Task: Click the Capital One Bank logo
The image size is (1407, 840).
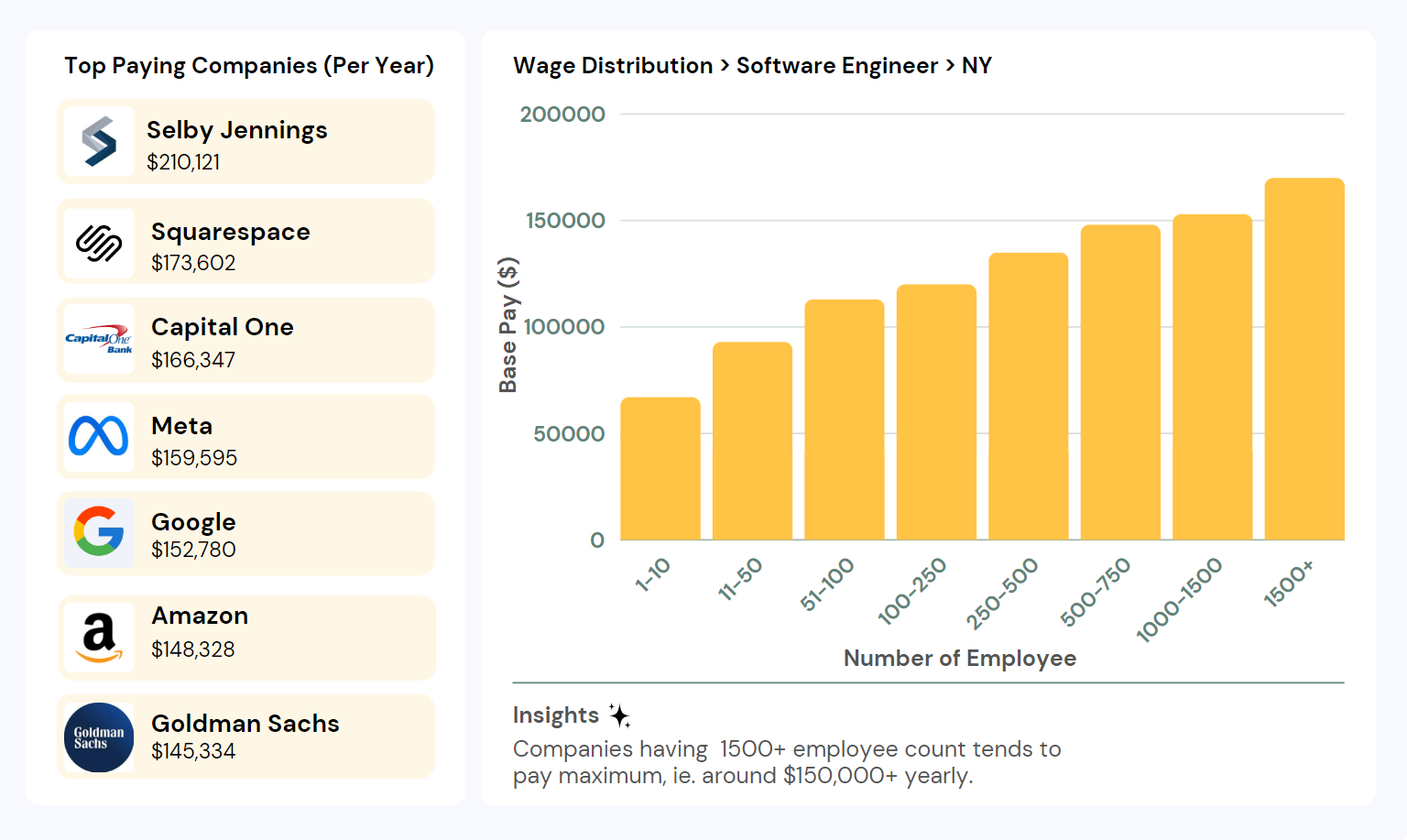Action: (x=99, y=339)
